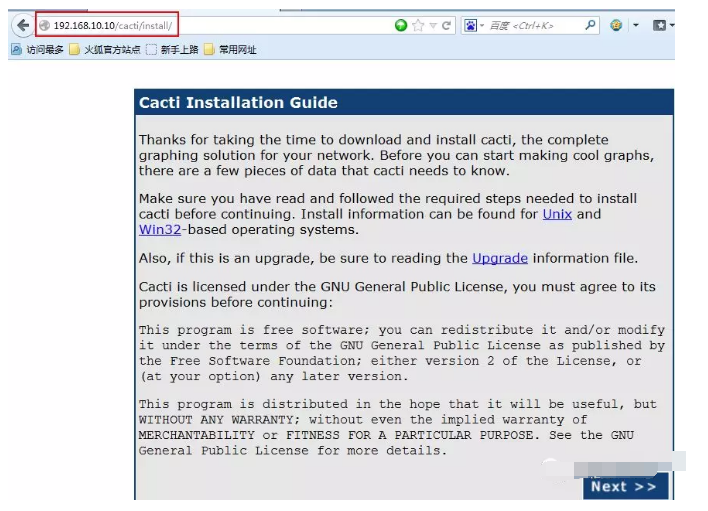Screen dimensions: 708x511
Task: Click the 常用网址 folder icon
Action: 209,49
